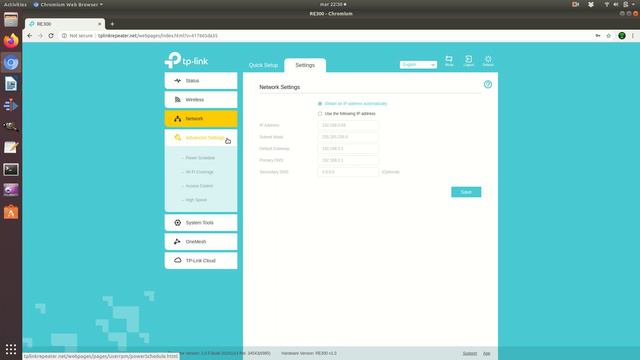Image resolution: width=640 pixels, height=360 pixels.
Task: Open LibreOffice Writer from the dock
Action: tap(11, 84)
